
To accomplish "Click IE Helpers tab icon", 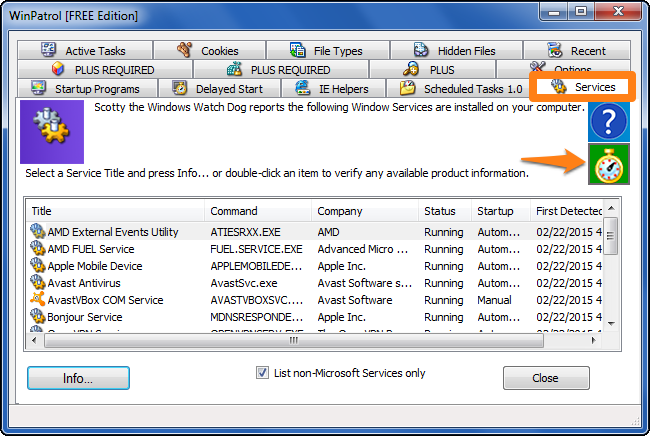I will (303, 88).
